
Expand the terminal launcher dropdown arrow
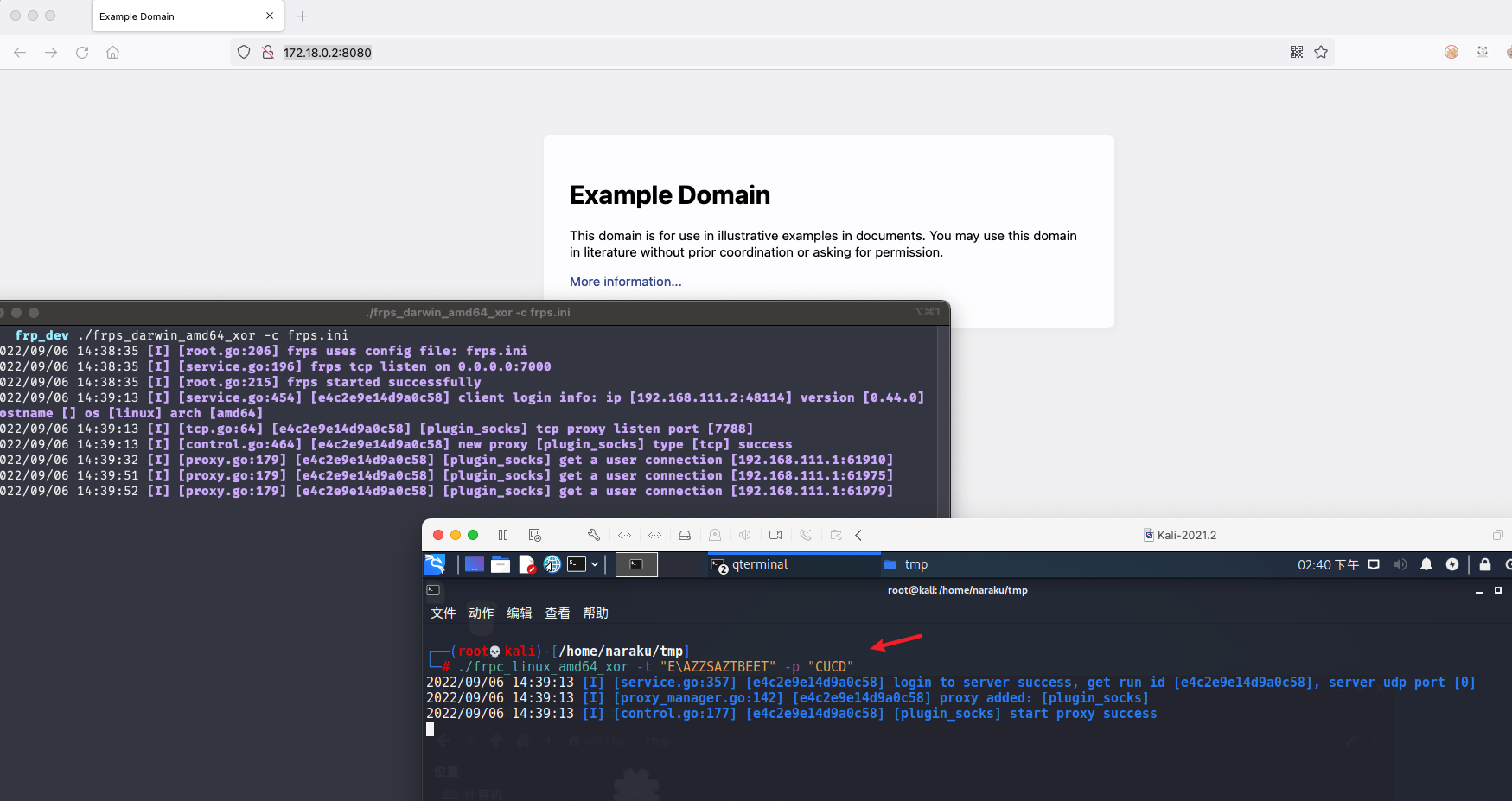pyautogui.click(x=595, y=564)
